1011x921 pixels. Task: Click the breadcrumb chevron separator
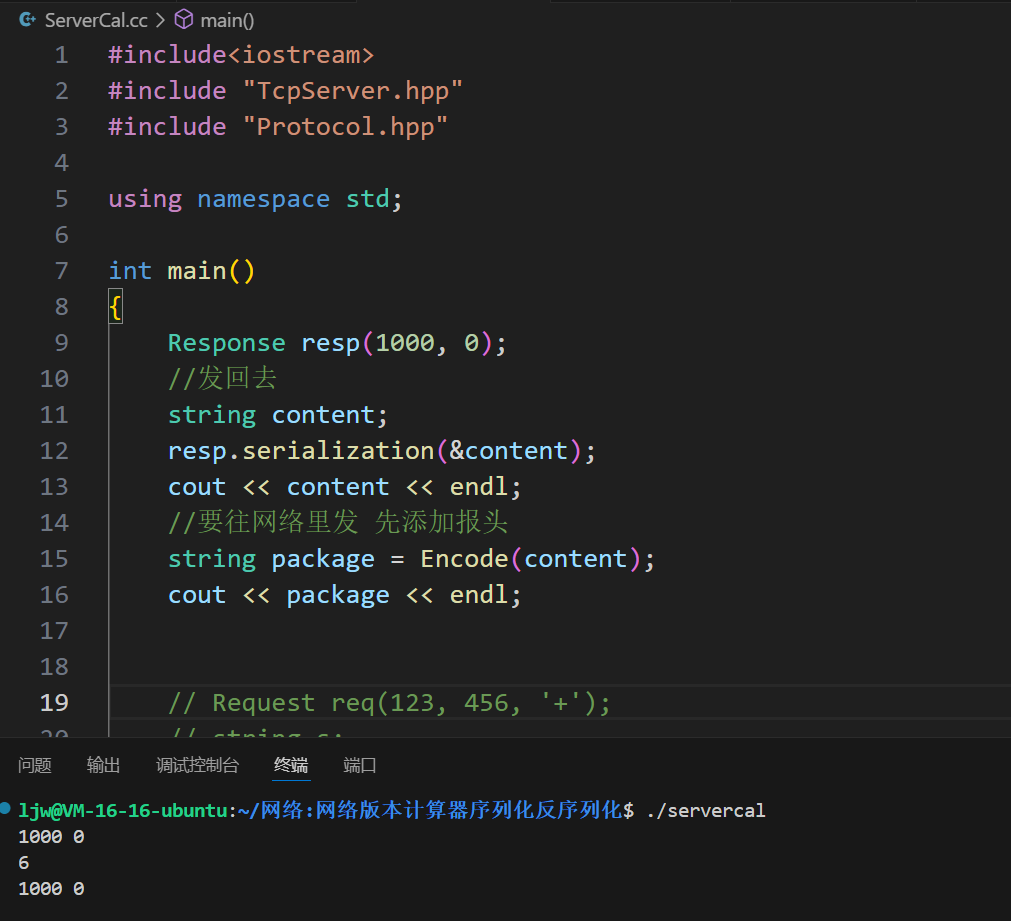click(x=160, y=20)
